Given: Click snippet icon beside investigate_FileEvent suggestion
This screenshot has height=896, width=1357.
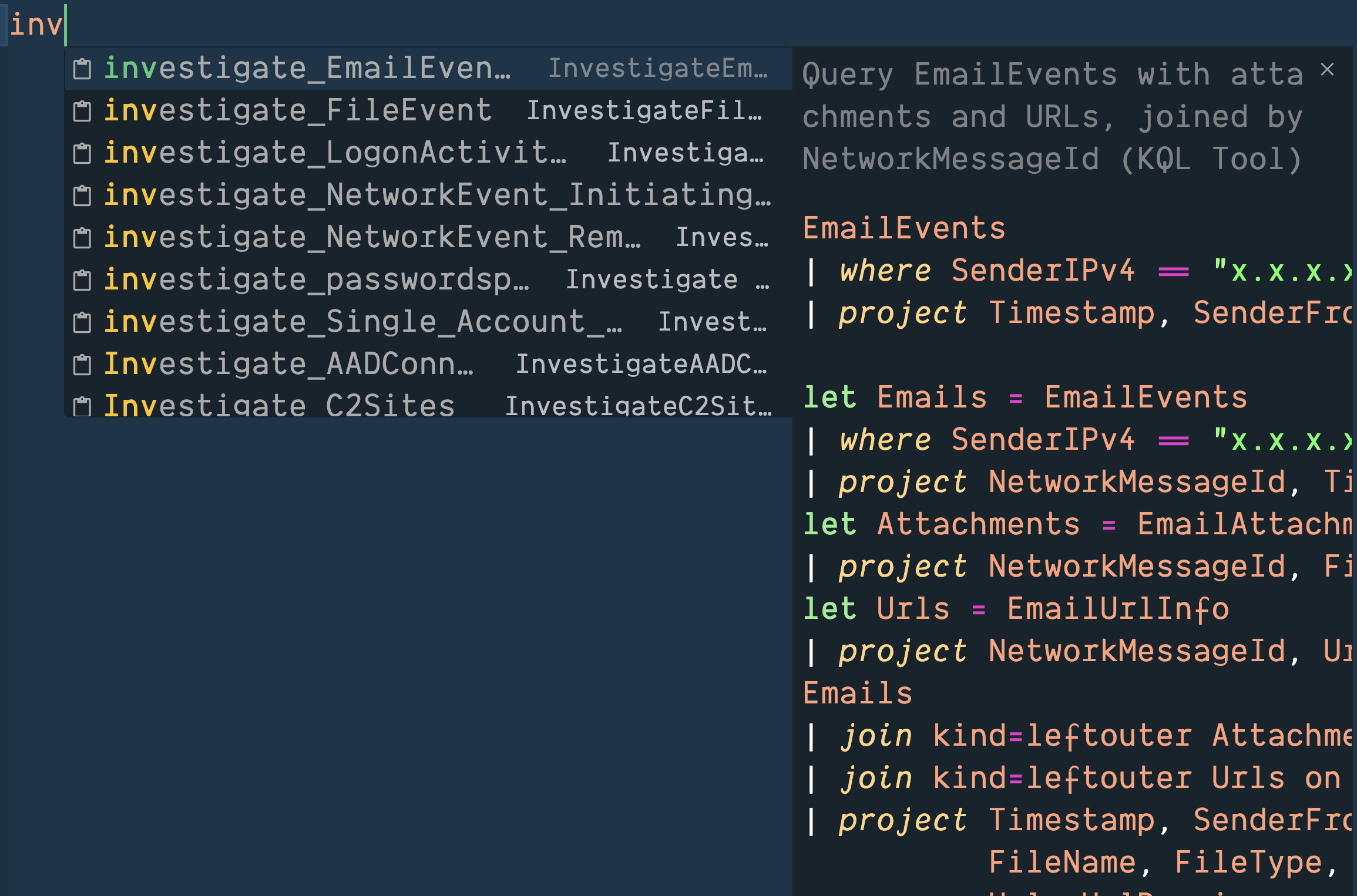Looking at the screenshot, I should (x=82, y=112).
